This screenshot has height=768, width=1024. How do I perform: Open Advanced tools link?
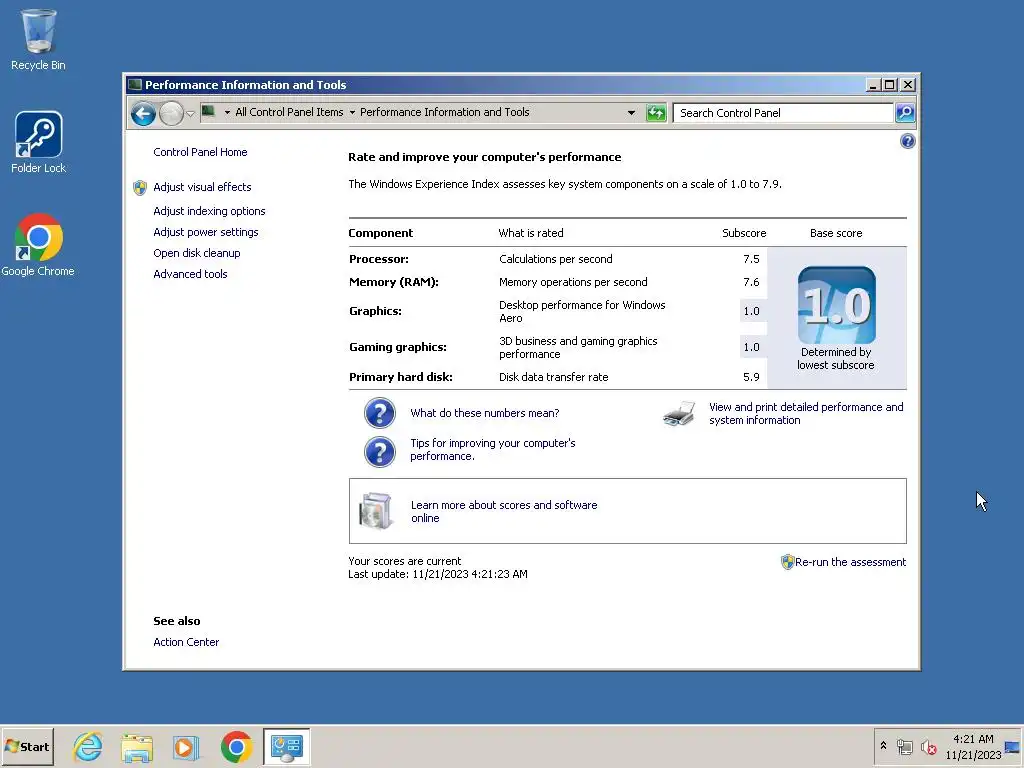coord(190,274)
